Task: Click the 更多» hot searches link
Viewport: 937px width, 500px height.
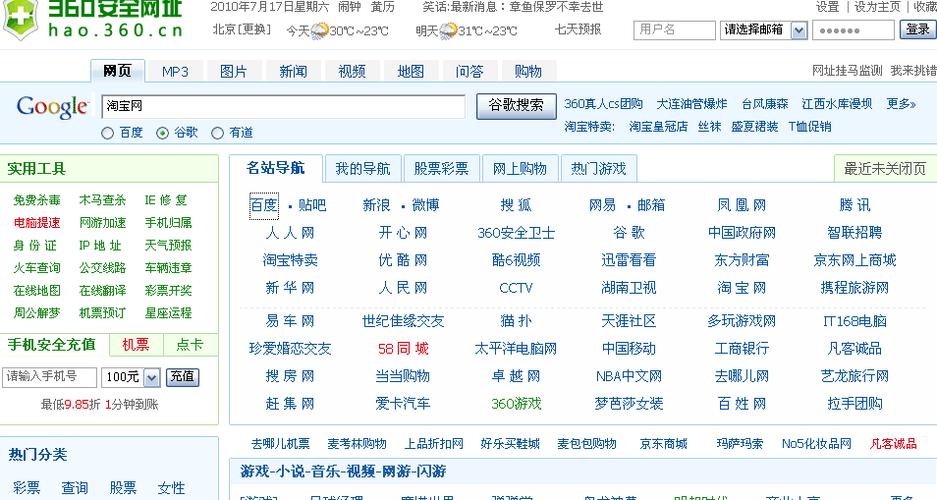Action: [901, 104]
